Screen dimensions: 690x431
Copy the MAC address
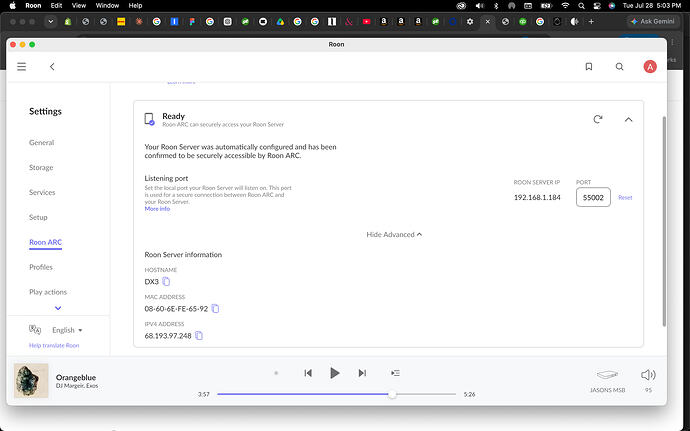tap(215, 309)
